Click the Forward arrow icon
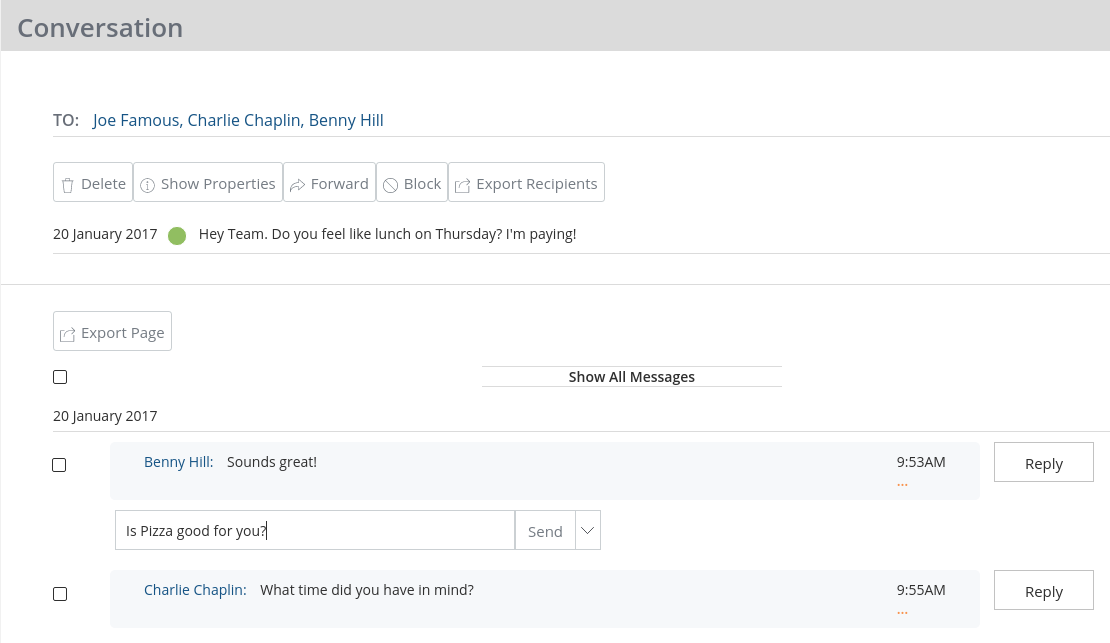The image size is (1110, 643). click(297, 185)
